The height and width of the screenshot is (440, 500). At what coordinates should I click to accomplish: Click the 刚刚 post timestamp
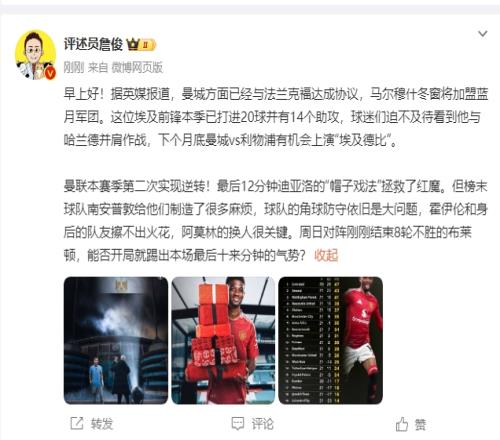coord(74,68)
